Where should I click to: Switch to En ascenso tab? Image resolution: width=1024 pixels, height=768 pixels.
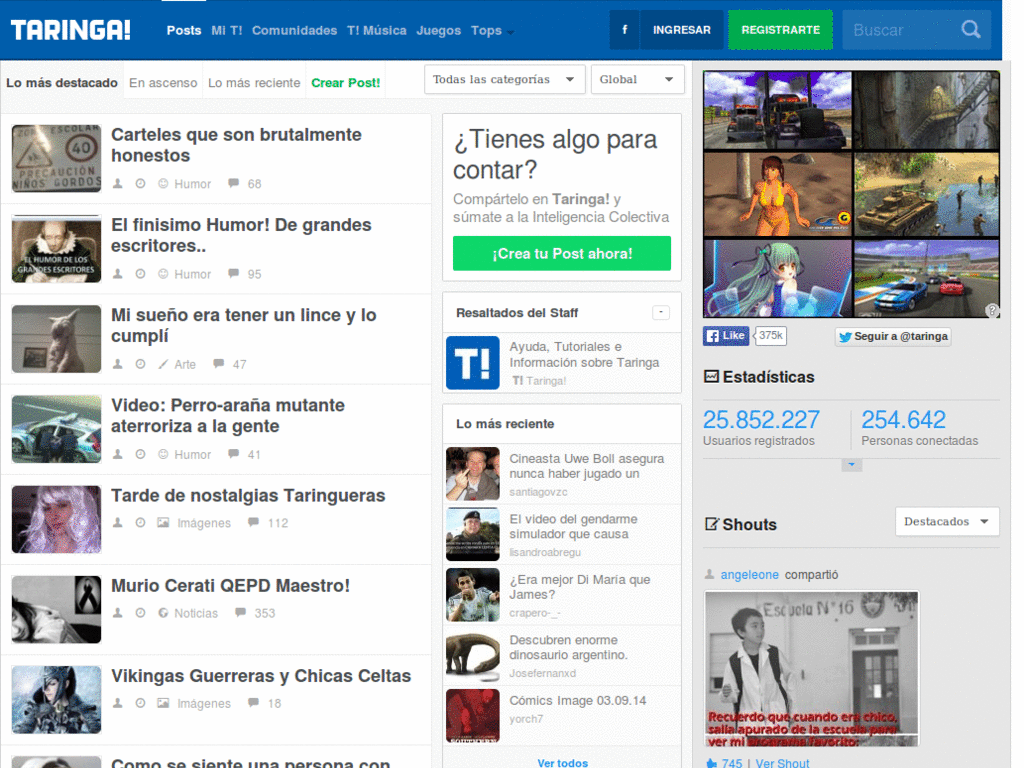pyautogui.click(x=163, y=83)
